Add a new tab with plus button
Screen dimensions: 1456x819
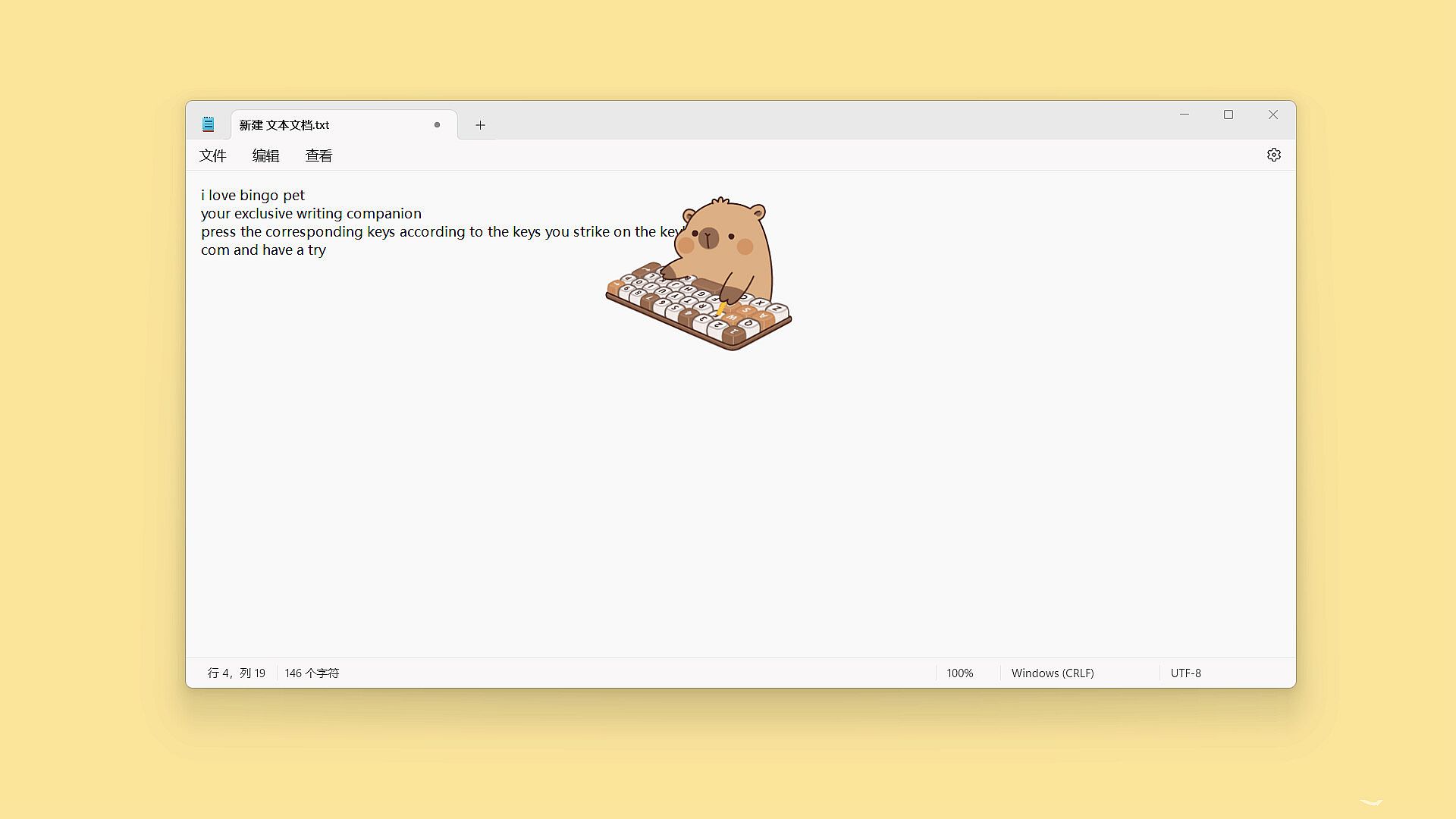(480, 125)
